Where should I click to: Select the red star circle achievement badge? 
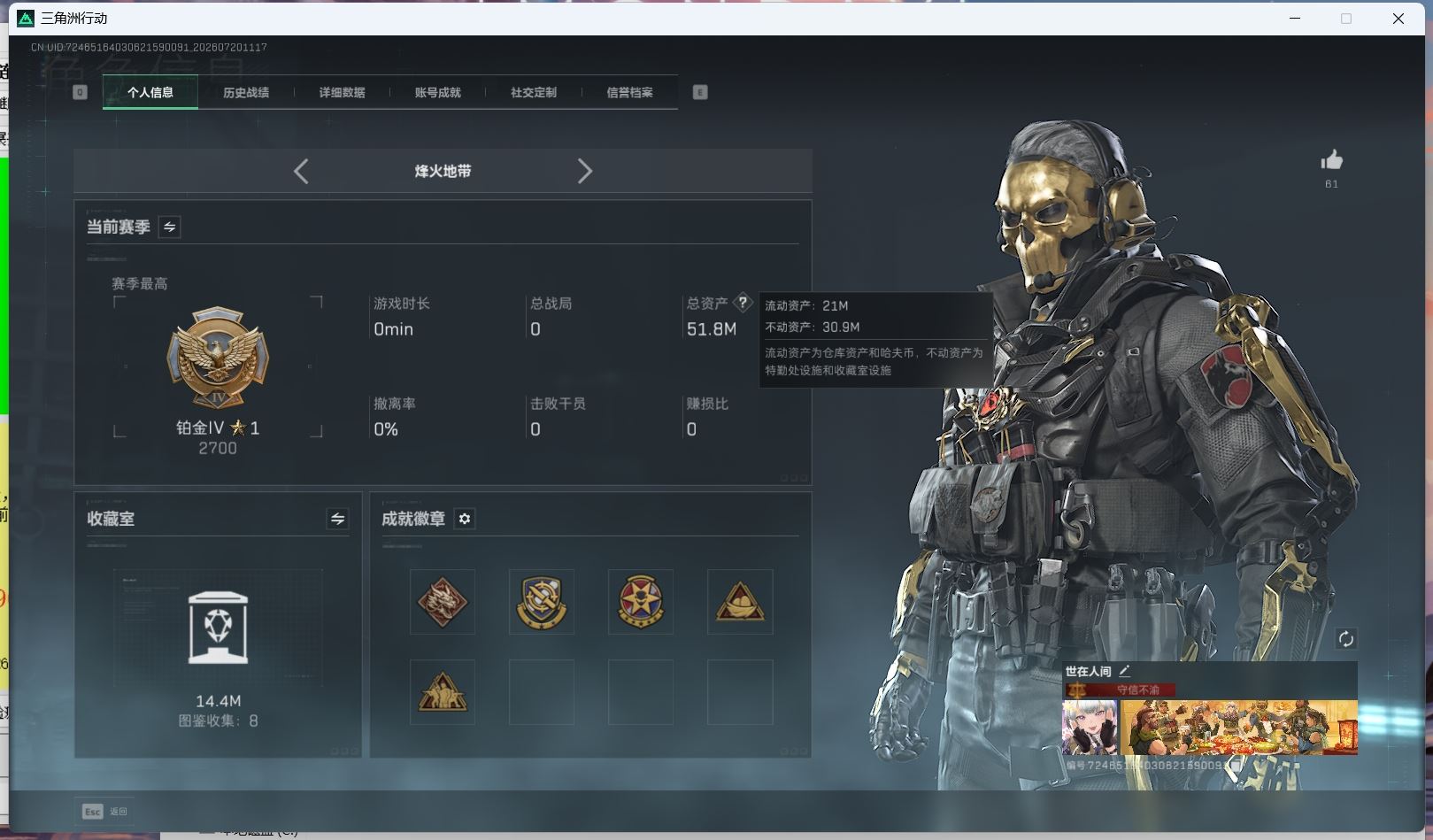(x=641, y=602)
